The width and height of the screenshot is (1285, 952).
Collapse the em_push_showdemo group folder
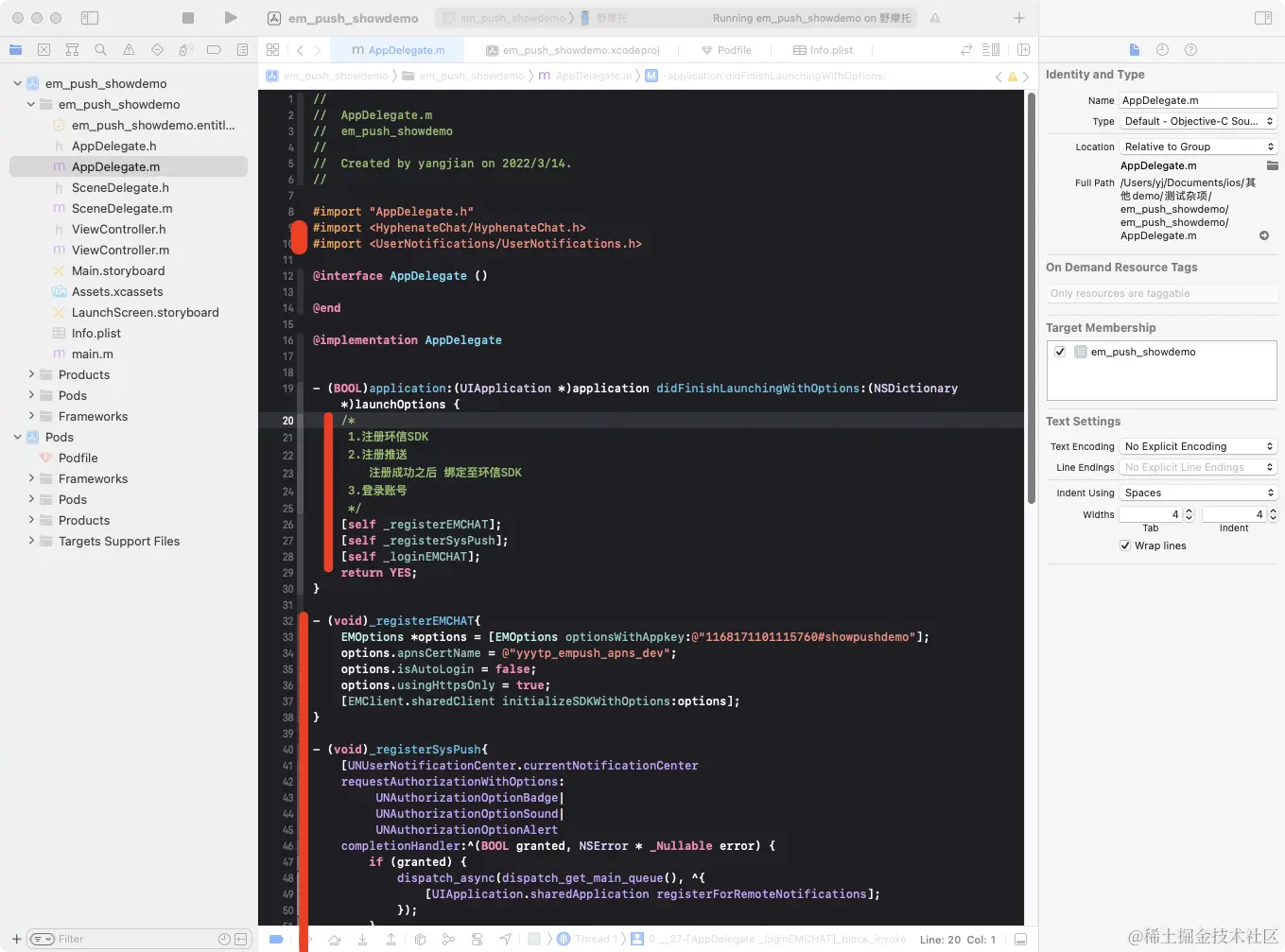click(x=30, y=104)
